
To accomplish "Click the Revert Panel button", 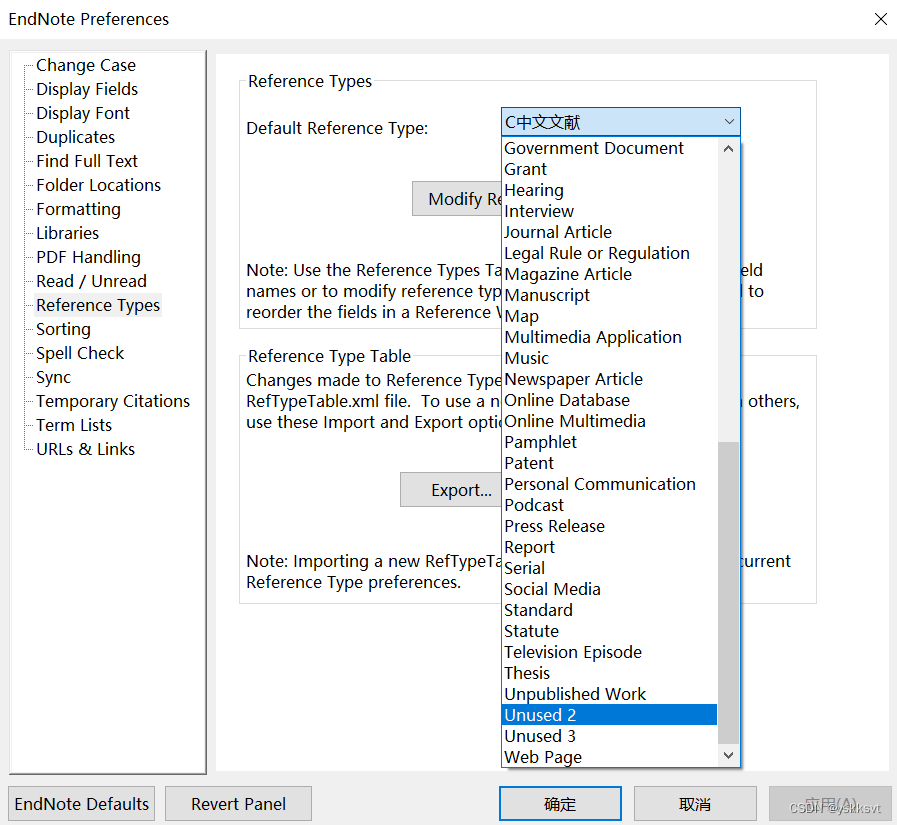I will coord(239,804).
